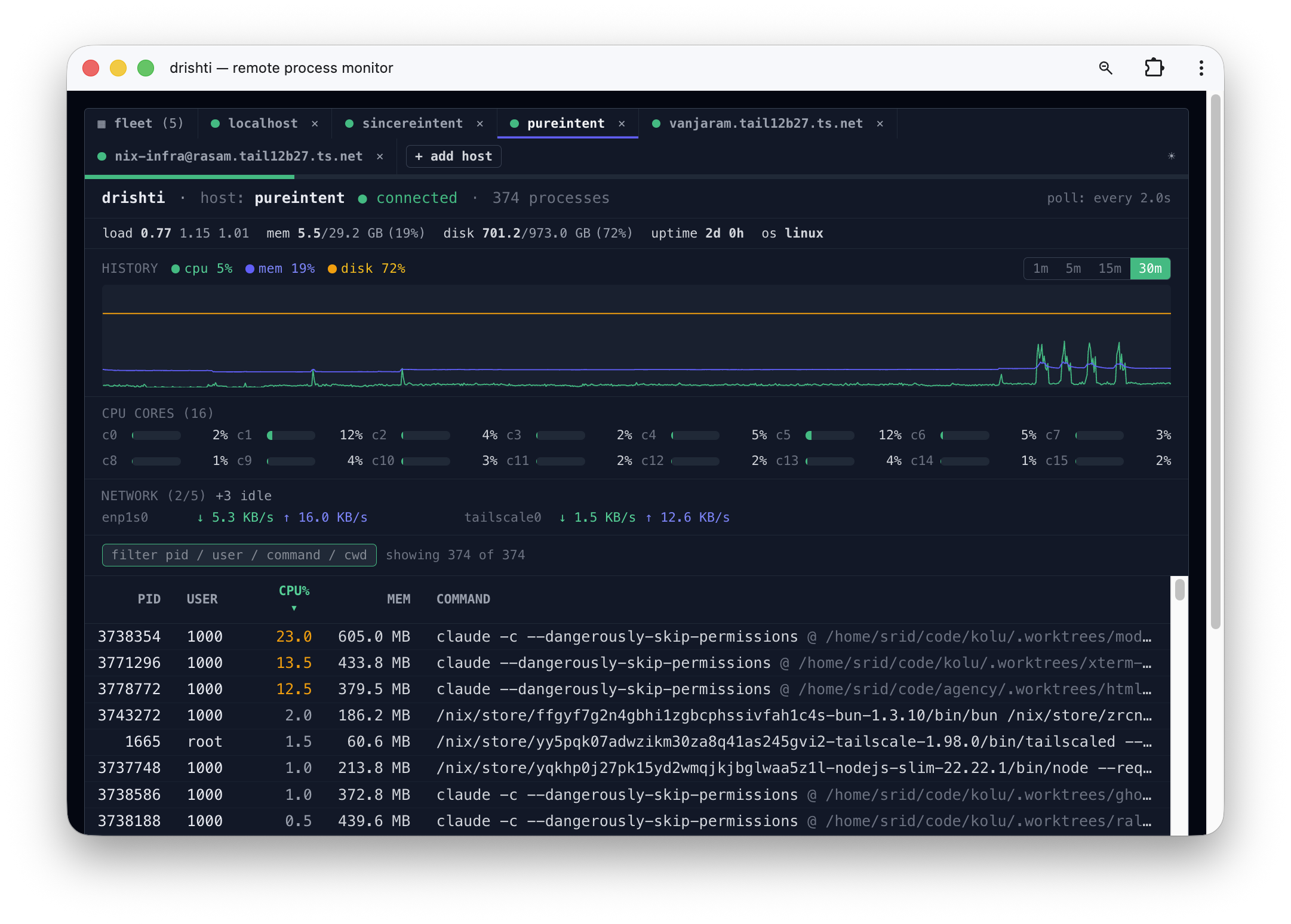
Task: Click the enp1s0 network interface
Action: click(125, 518)
